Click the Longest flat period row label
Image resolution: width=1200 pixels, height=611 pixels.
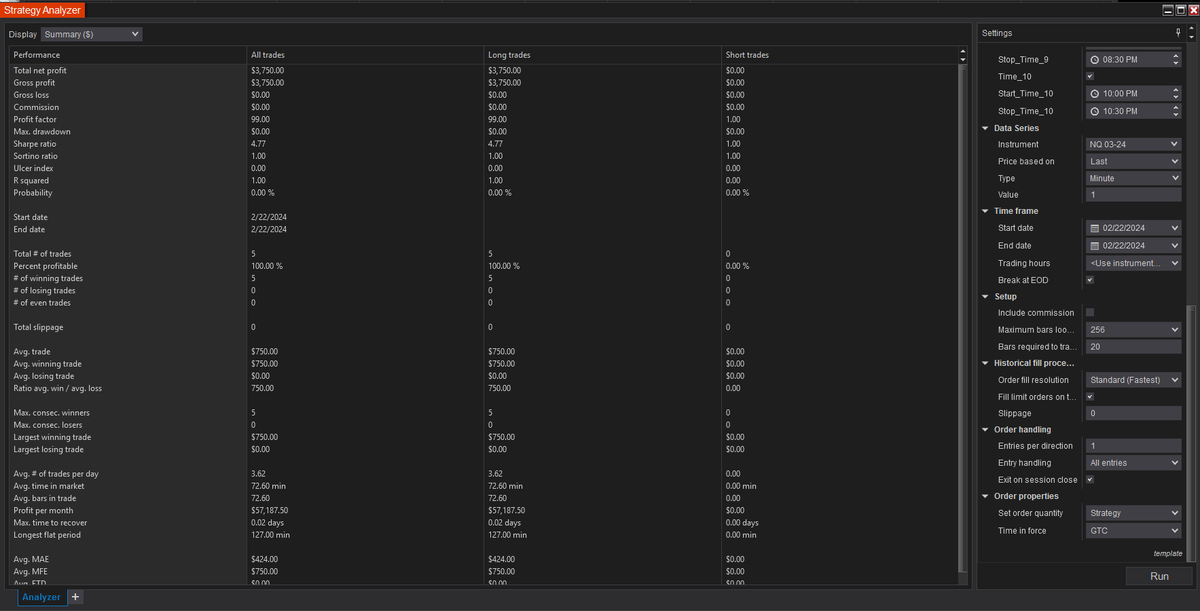(47, 535)
